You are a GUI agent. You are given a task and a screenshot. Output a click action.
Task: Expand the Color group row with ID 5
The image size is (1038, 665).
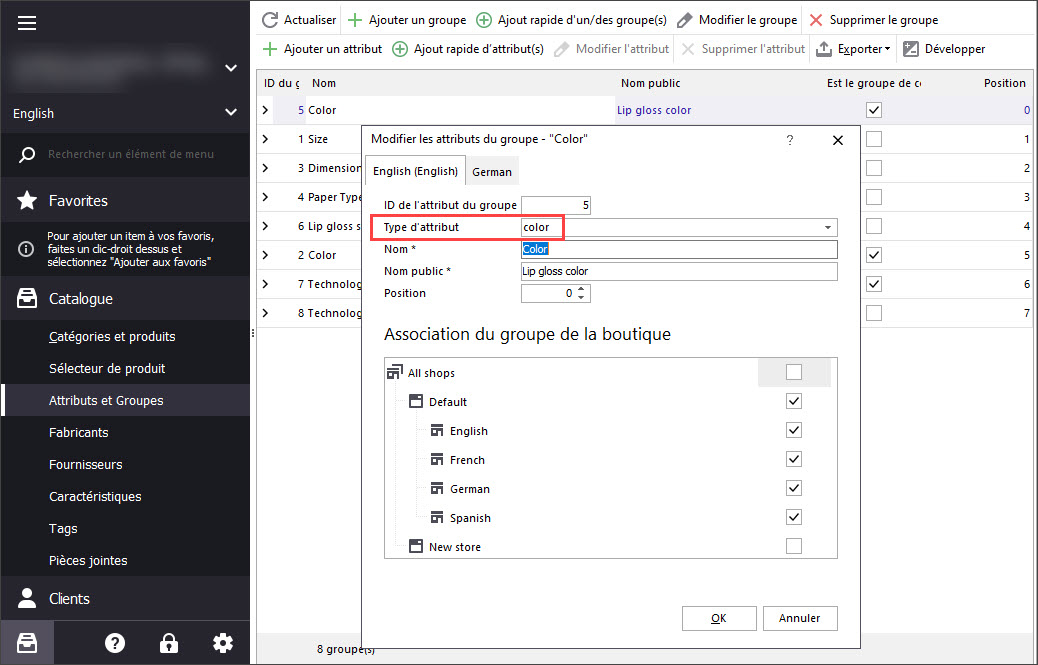coord(265,110)
